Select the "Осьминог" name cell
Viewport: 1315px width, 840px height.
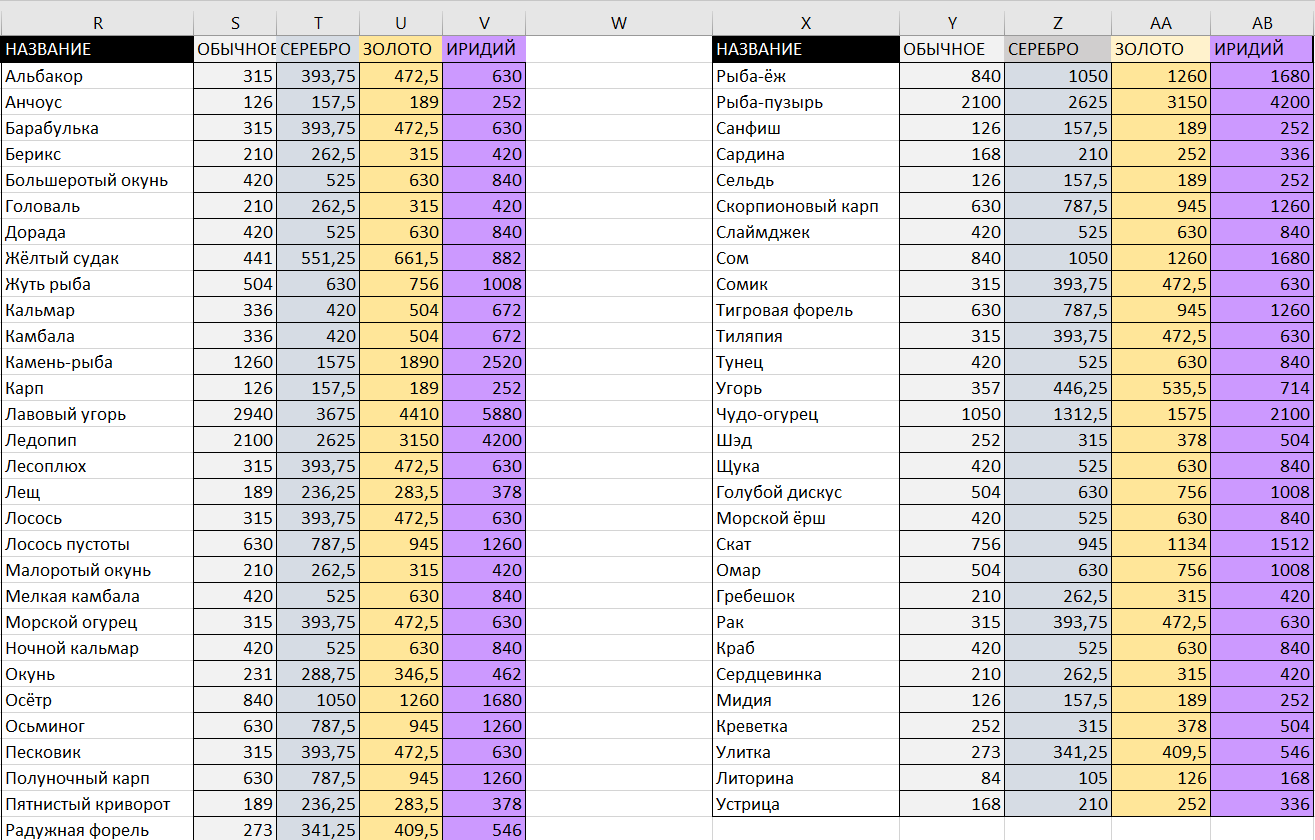coord(97,726)
